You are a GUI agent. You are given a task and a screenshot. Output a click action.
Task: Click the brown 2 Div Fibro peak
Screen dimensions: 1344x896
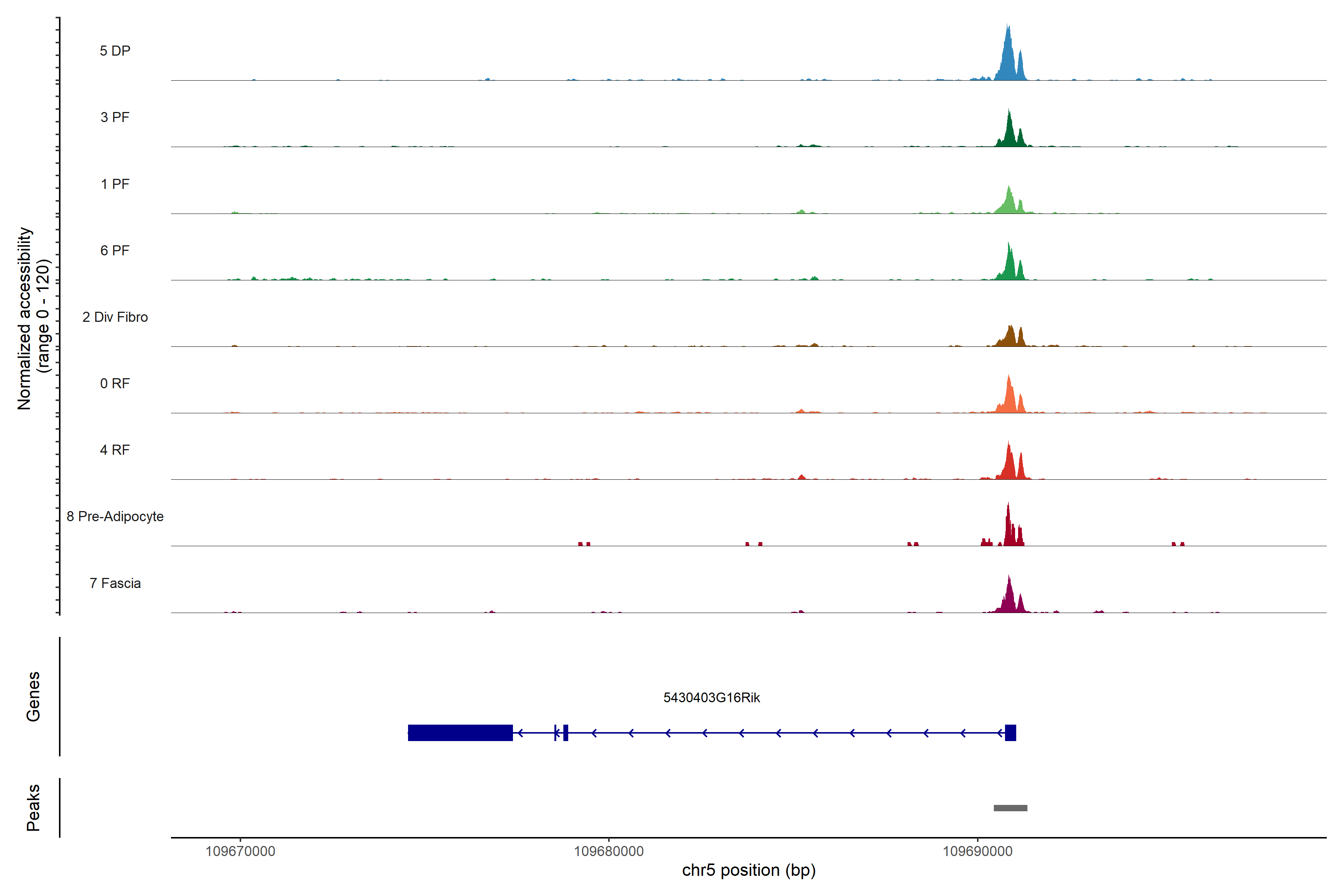point(1010,338)
